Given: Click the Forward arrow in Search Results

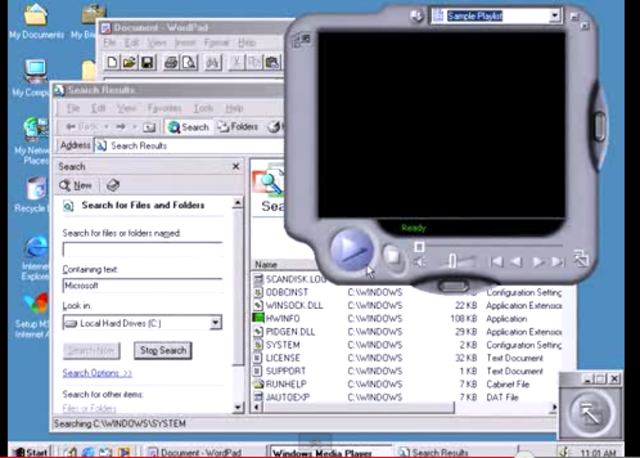Looking at the screenshot, I should coord(121,127).
